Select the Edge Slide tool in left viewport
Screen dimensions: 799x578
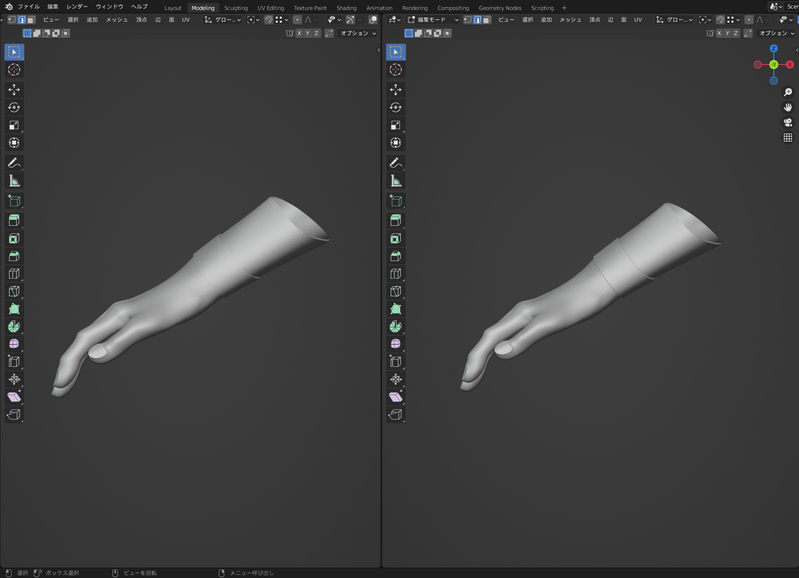point(14,362)
